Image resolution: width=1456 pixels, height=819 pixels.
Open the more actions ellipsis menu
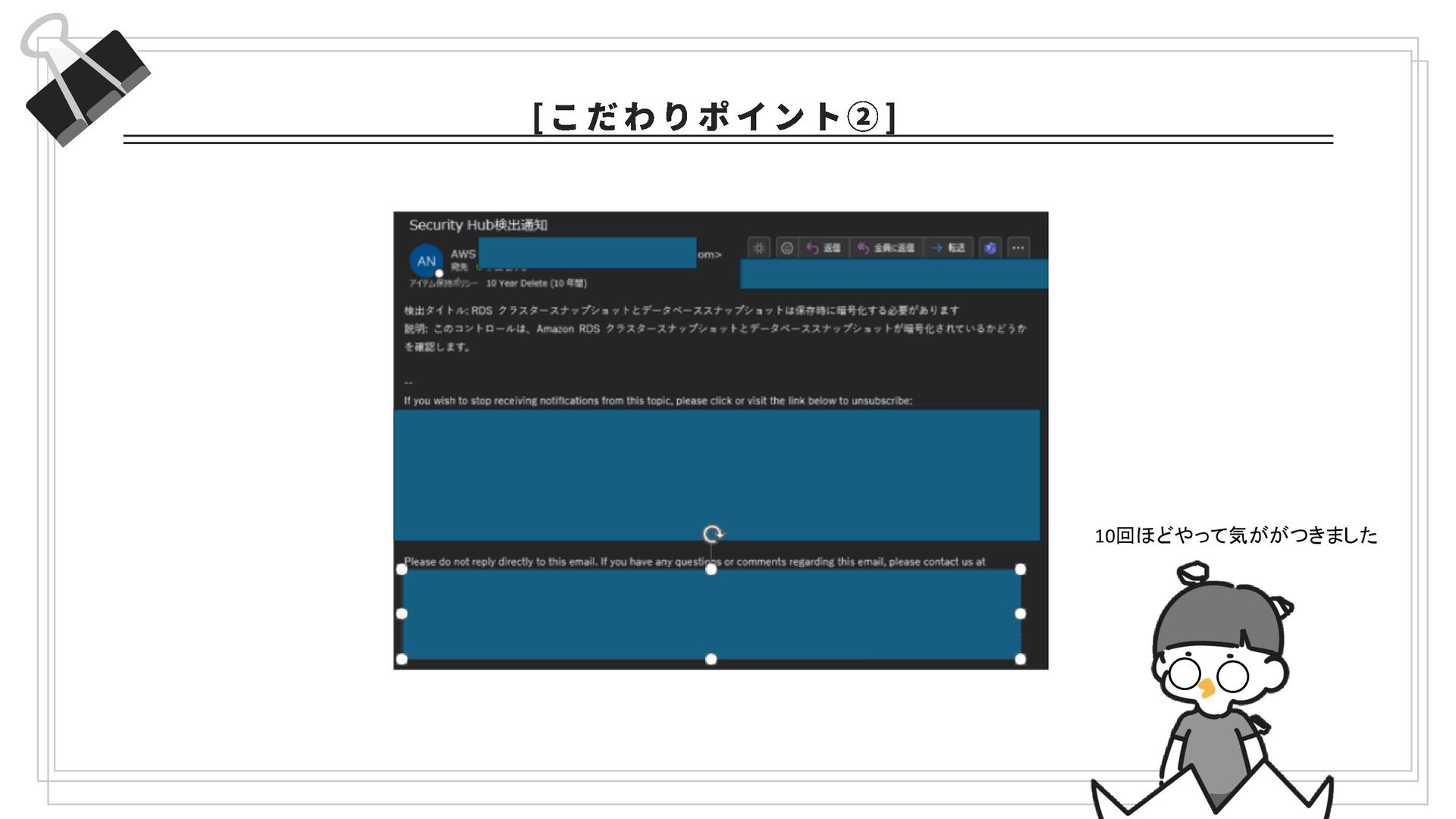pos(1018,248)
